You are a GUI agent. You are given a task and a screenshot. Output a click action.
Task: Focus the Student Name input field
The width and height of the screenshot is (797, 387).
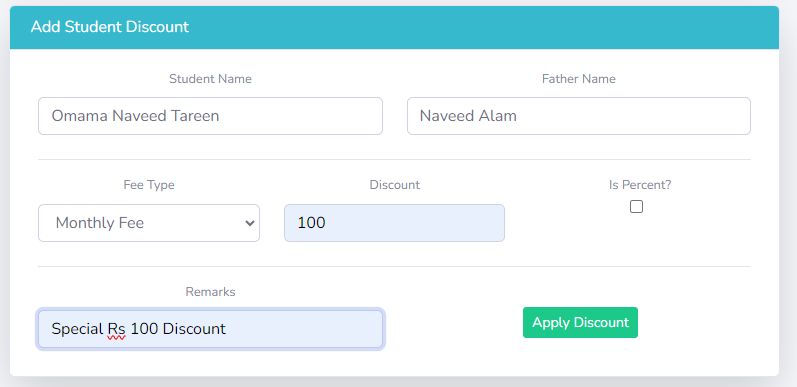point(210,116)
